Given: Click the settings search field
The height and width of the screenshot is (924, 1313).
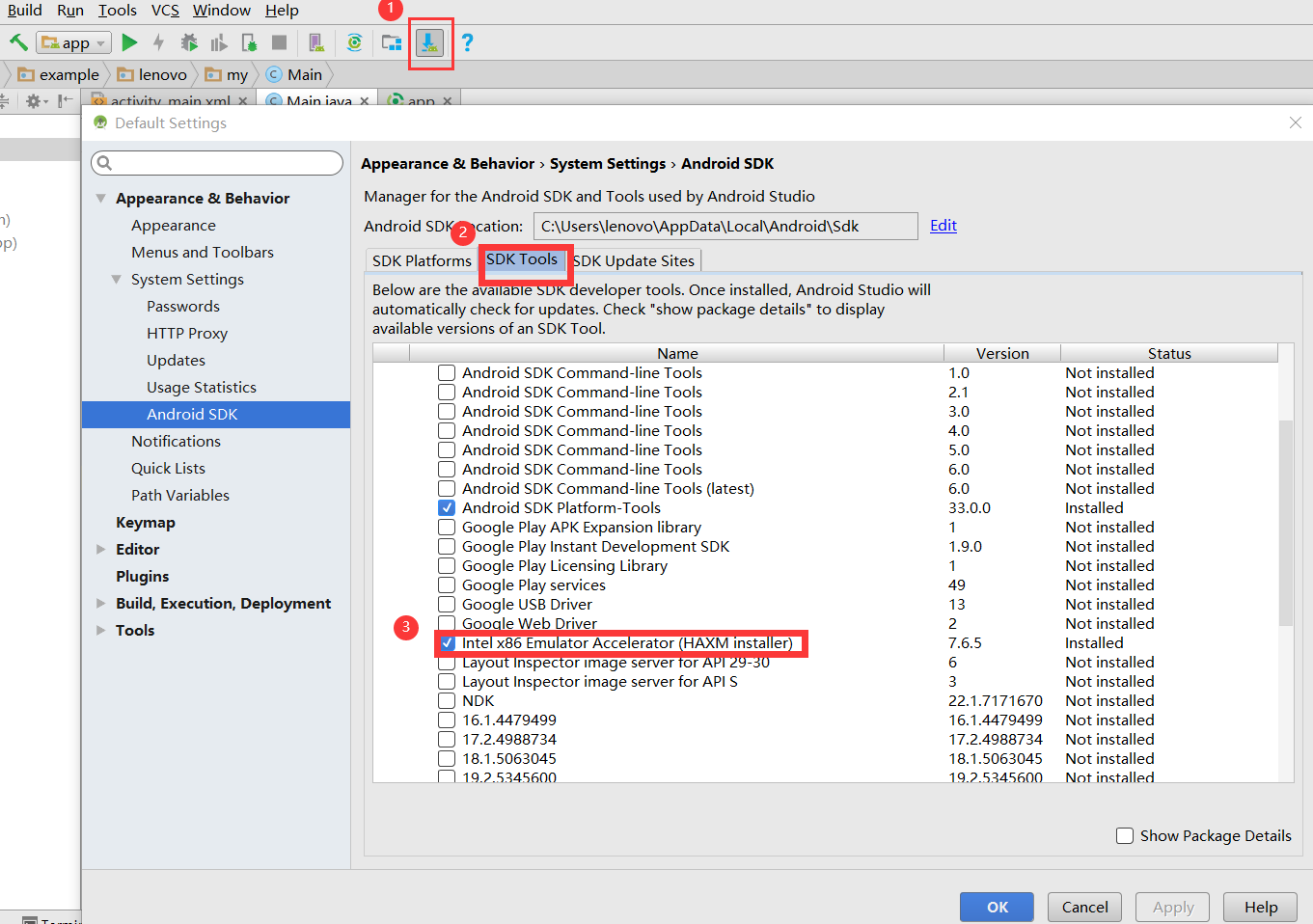Looking at the screenshot, I should coord(217,163).
